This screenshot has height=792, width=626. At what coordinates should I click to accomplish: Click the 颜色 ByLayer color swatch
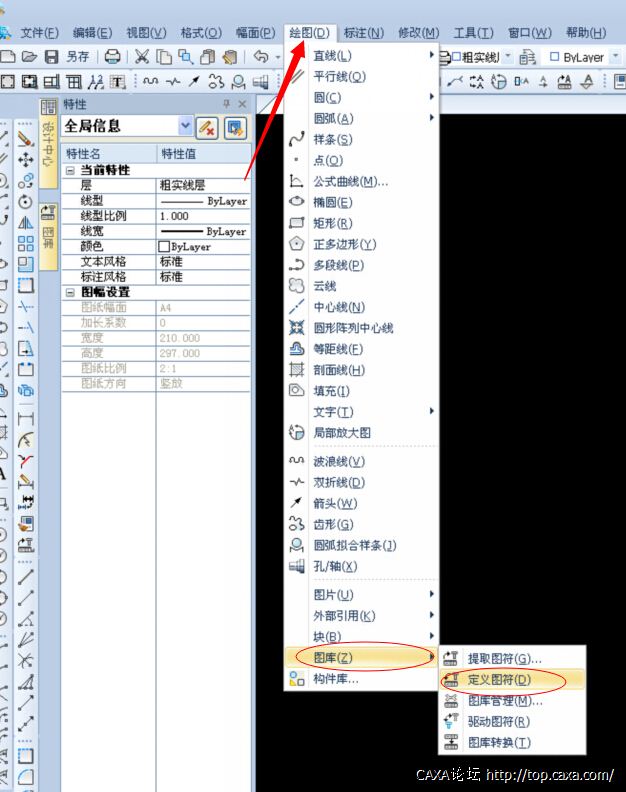coord(164,246)
